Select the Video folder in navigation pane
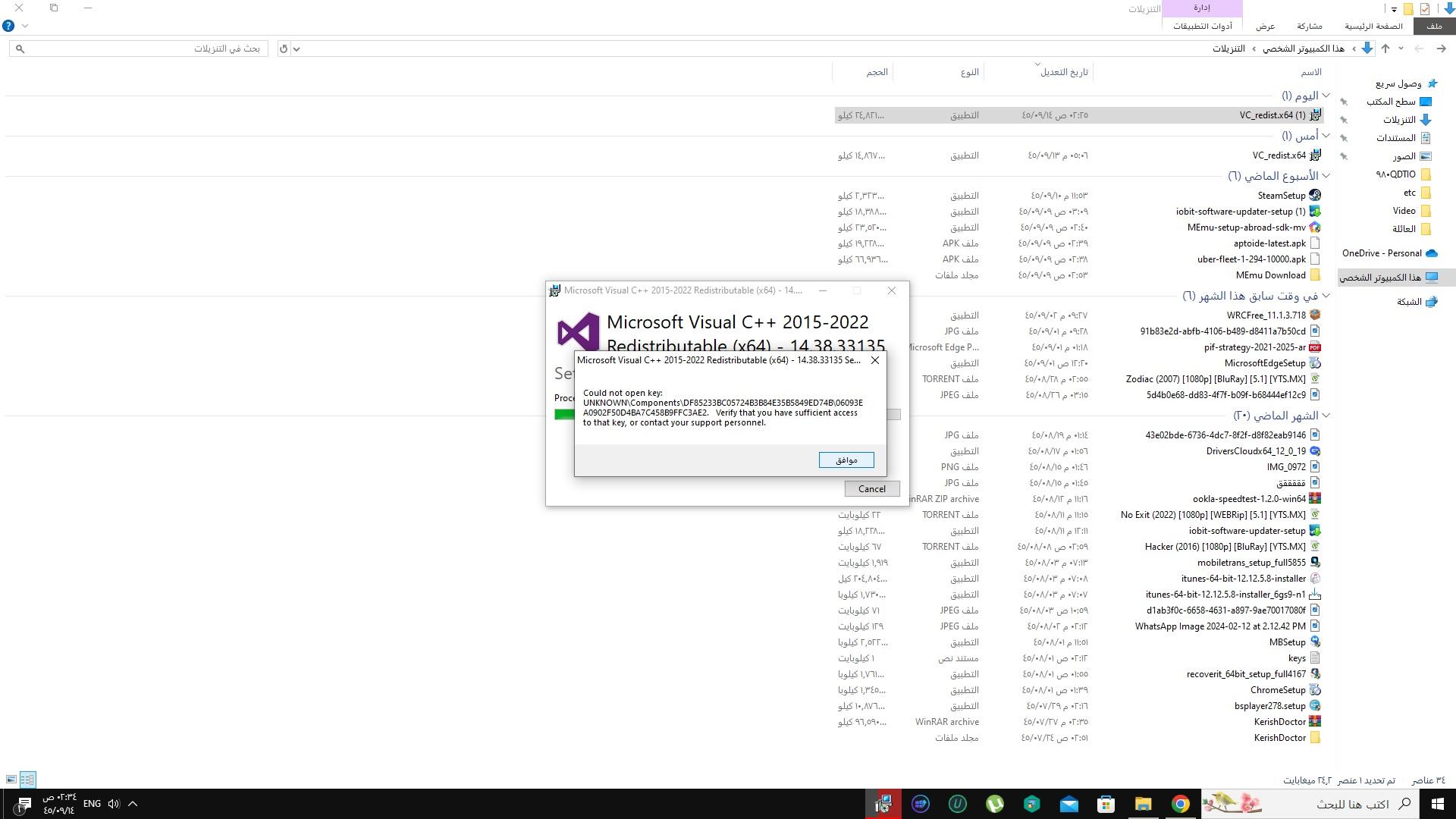Screen dimensions: 1456x819 click(x=1412, y=211)
